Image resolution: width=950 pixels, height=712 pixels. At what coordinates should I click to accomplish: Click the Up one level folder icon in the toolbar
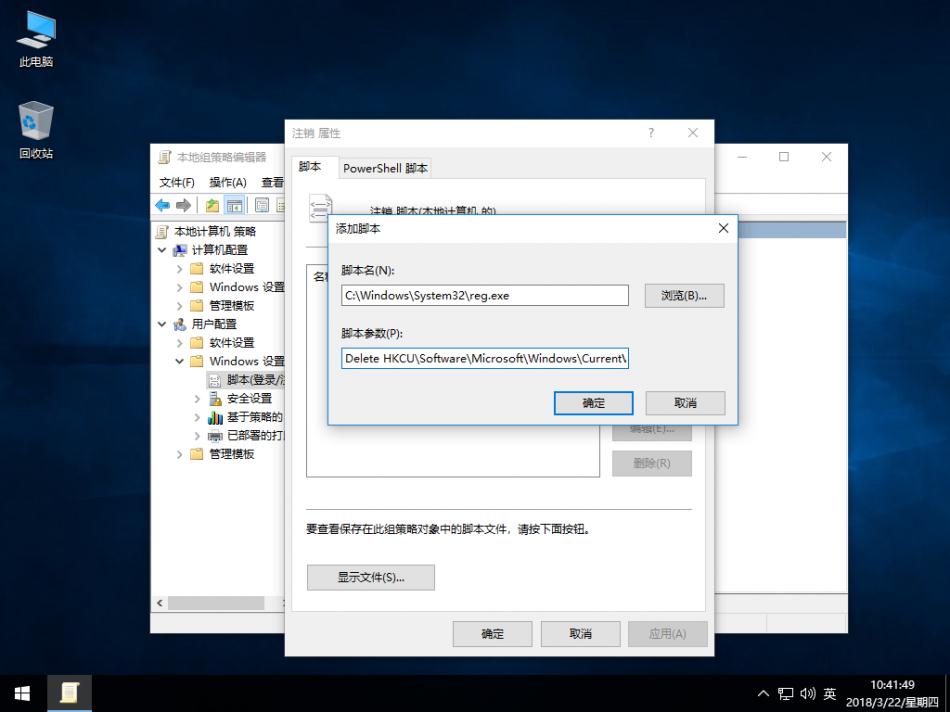tap(212, 205)
